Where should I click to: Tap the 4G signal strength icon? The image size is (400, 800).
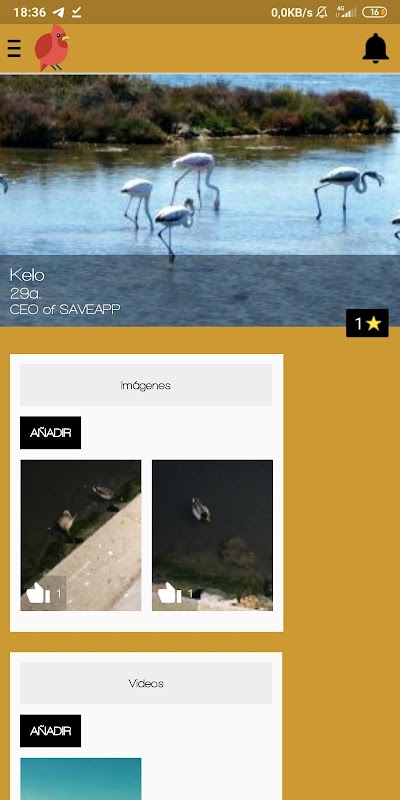[345, 12]
